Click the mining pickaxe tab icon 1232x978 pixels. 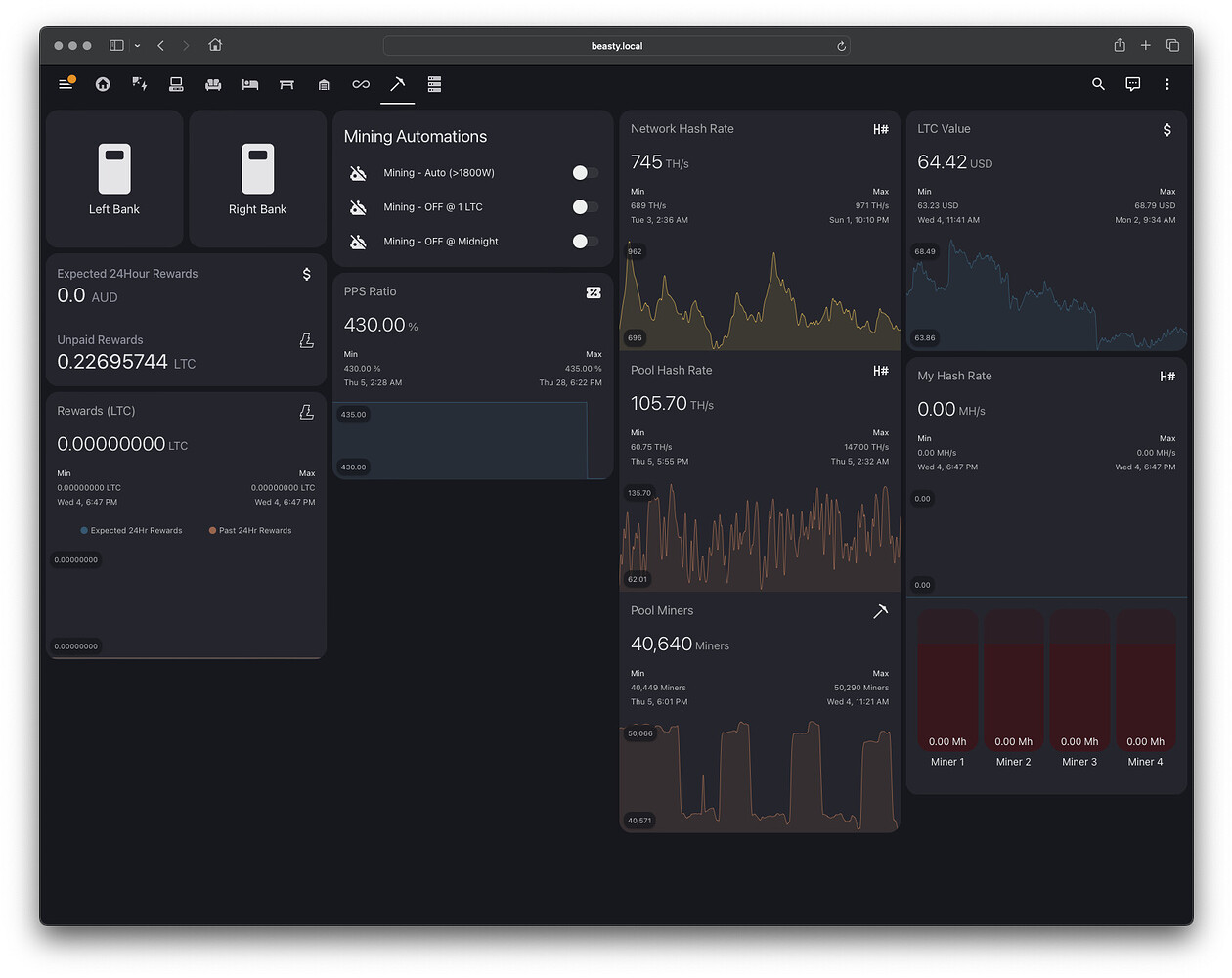tap(397, 84)
